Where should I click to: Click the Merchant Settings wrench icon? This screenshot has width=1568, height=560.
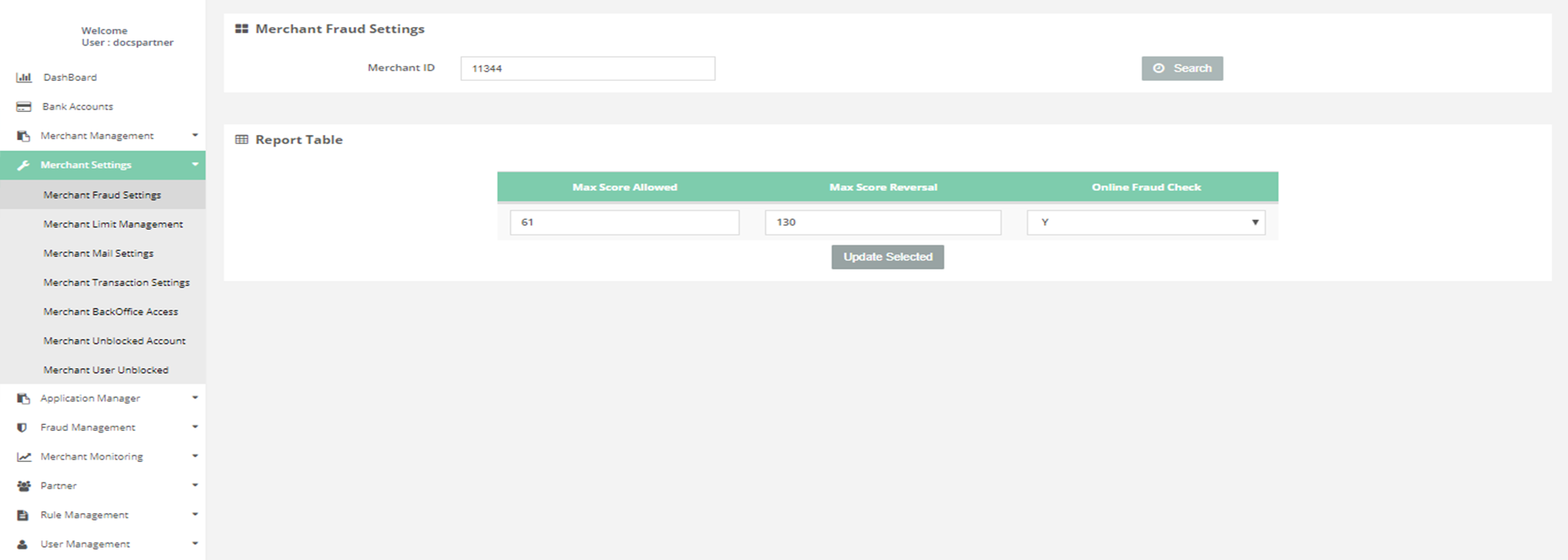(x=23, y=166)
